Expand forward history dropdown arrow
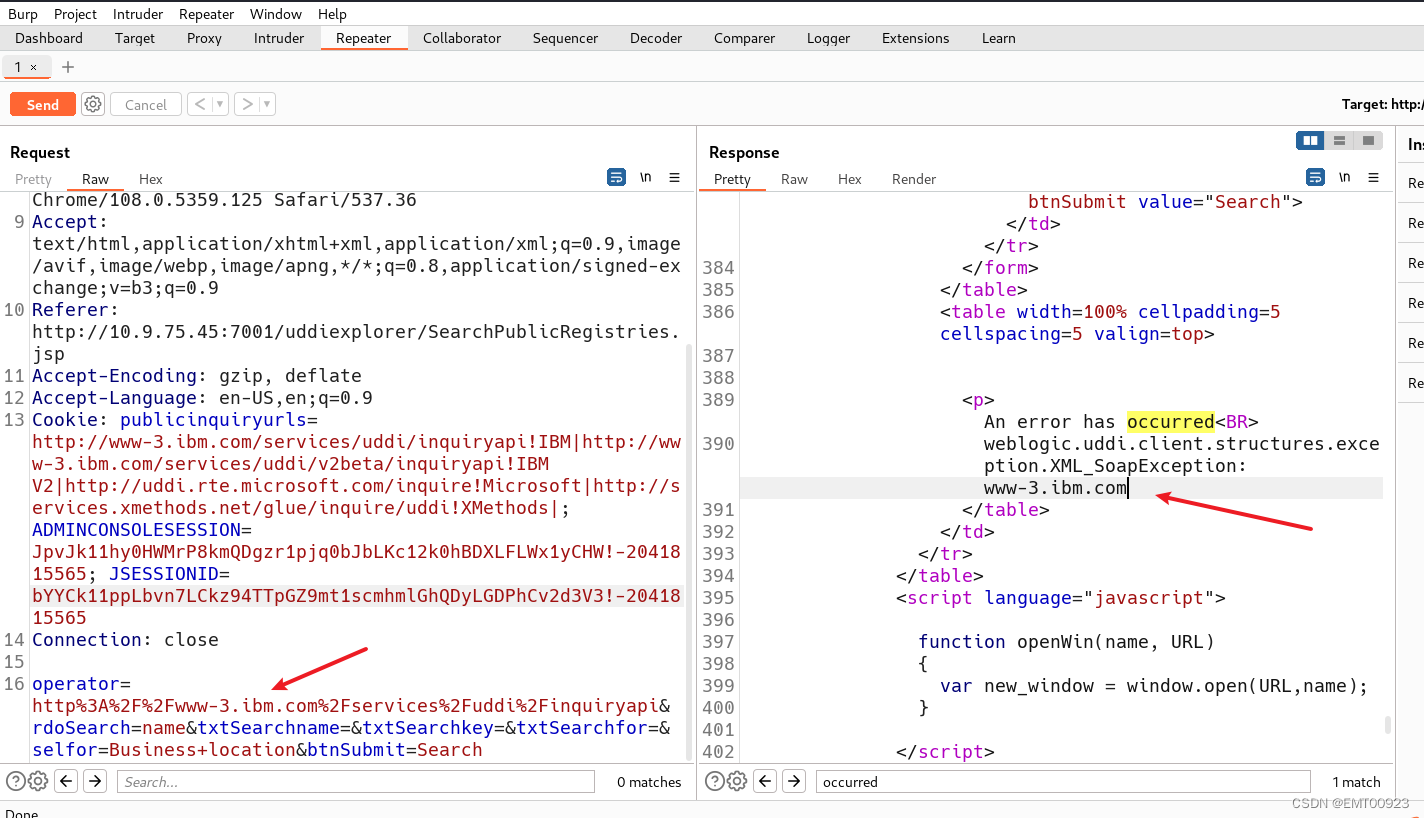 coord(267,104)
